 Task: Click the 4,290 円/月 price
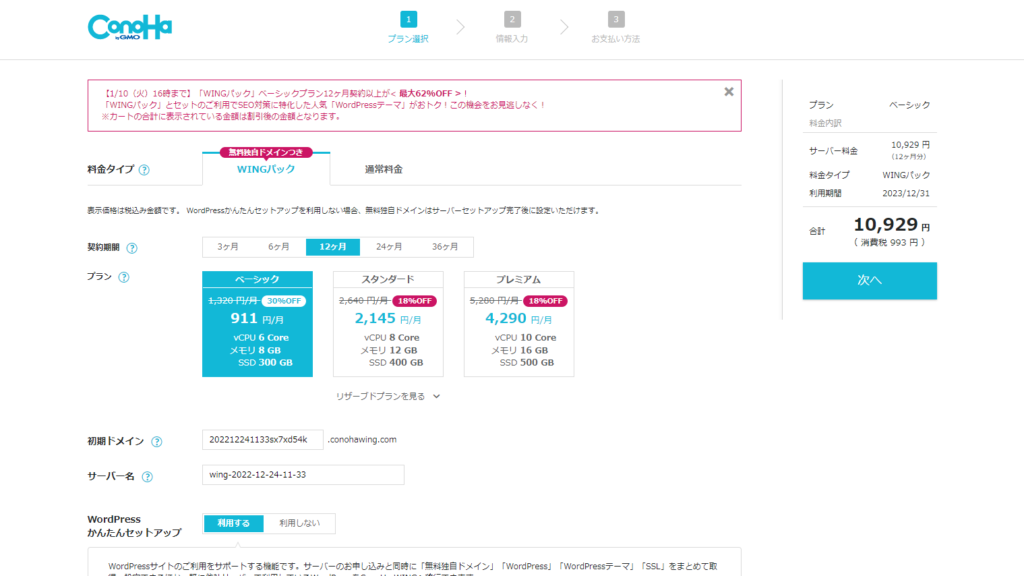(519, 319)
